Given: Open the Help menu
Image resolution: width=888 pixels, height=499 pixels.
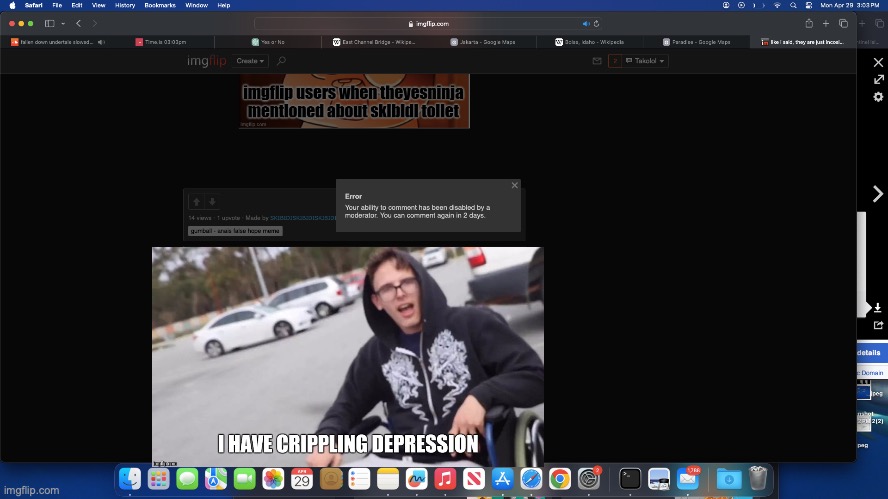Looking at the screenshot, I should pyautogui.click(x=224, y=5).
